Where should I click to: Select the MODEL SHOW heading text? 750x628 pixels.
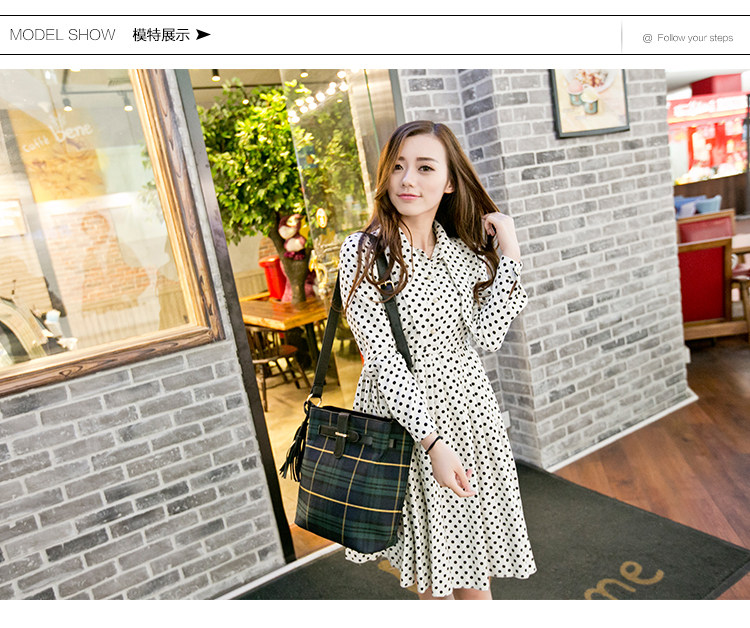coord(62,35)
